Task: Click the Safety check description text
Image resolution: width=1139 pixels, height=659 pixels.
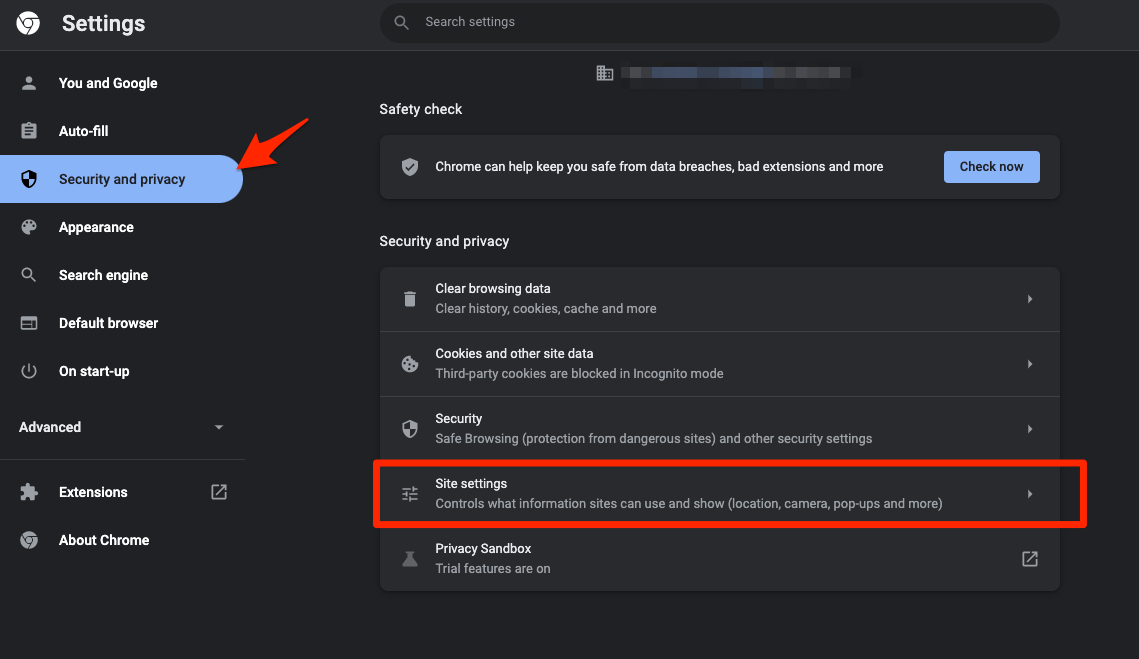Action: [659, 166]
